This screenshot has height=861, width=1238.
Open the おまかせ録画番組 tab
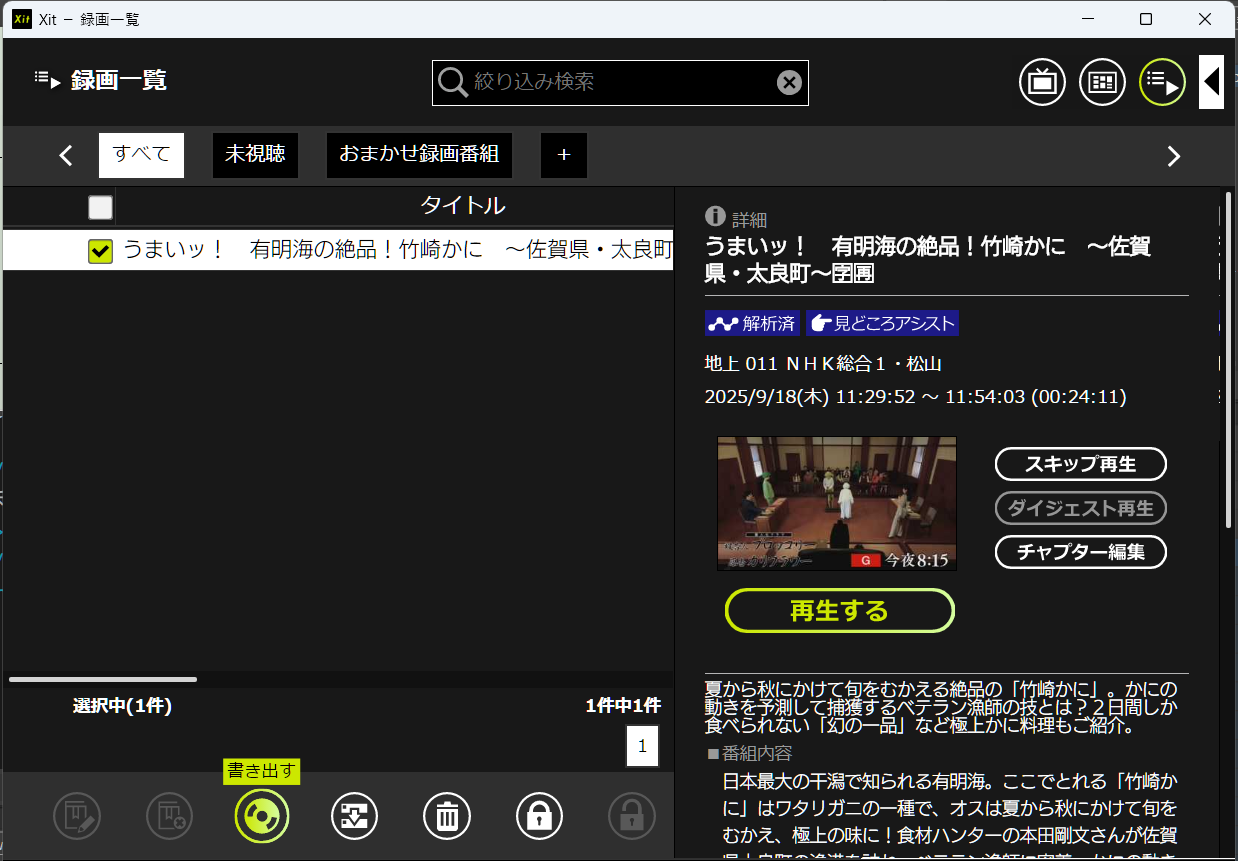[x=419, y=155]
